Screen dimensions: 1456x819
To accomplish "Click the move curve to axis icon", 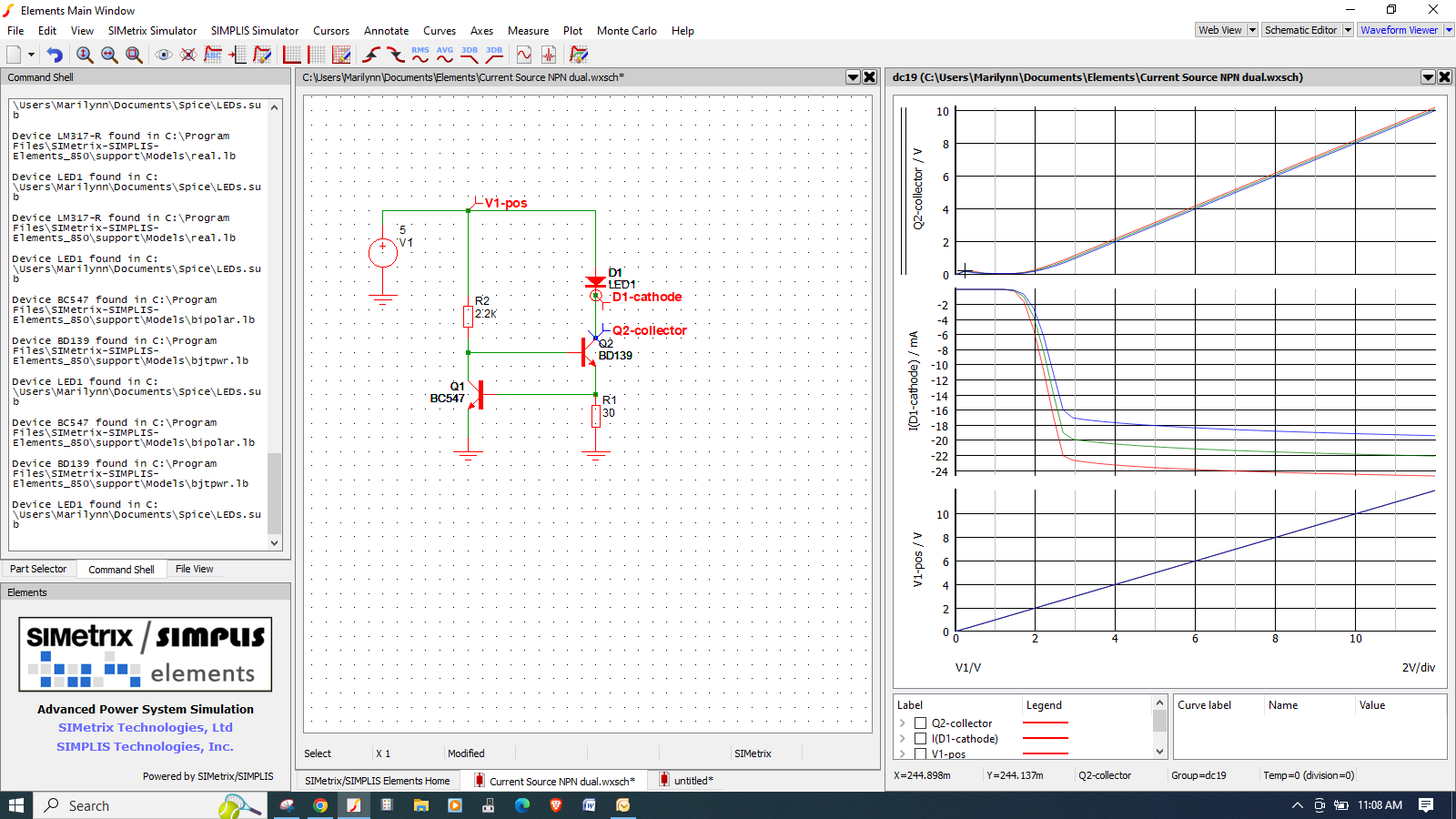I will (238, 55).
